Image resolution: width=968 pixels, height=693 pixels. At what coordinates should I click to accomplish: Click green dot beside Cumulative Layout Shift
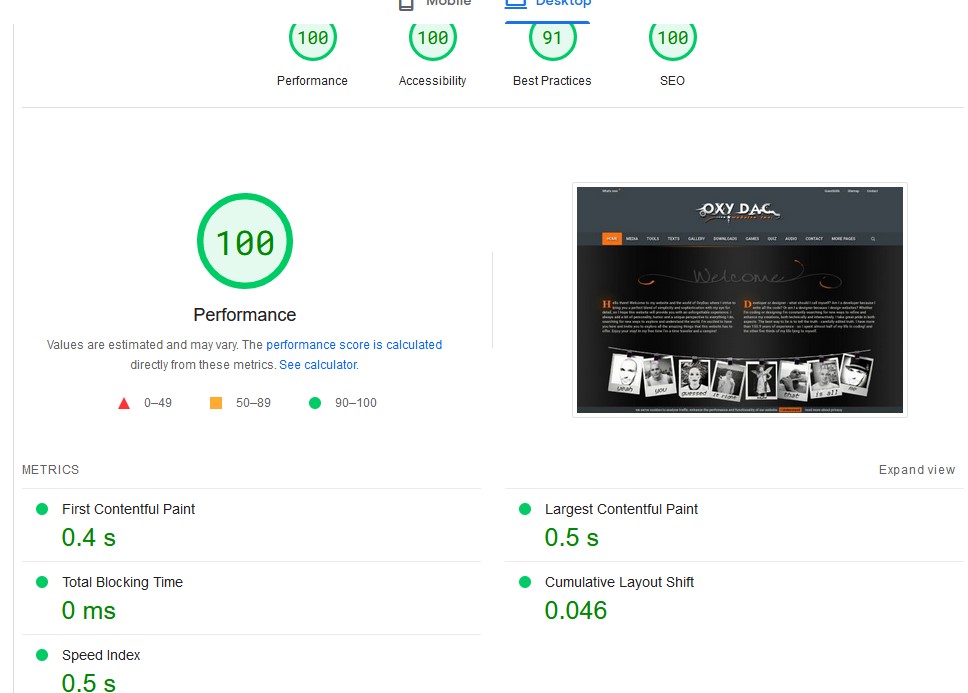(525, 582)
